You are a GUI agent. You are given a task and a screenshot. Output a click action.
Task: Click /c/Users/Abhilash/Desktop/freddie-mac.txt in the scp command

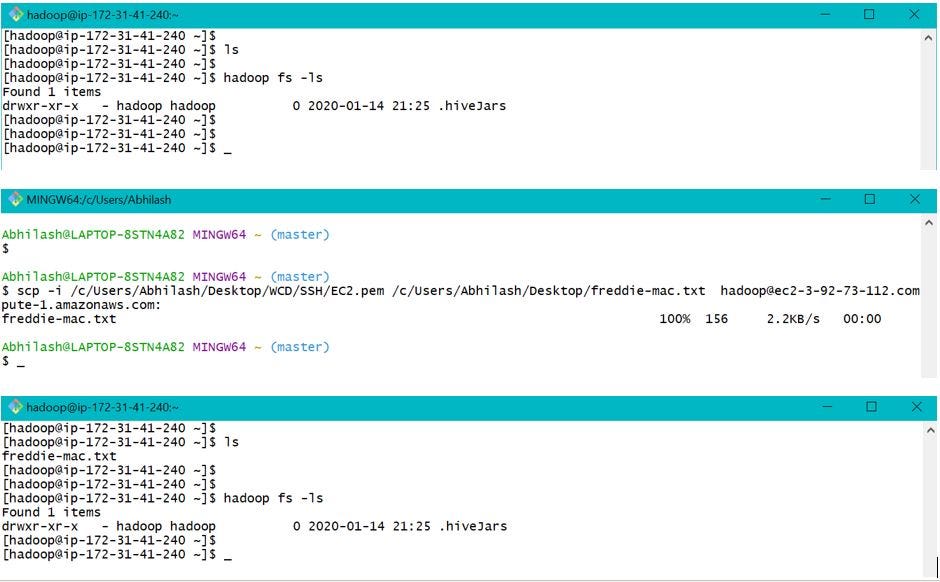click(549, 291)
